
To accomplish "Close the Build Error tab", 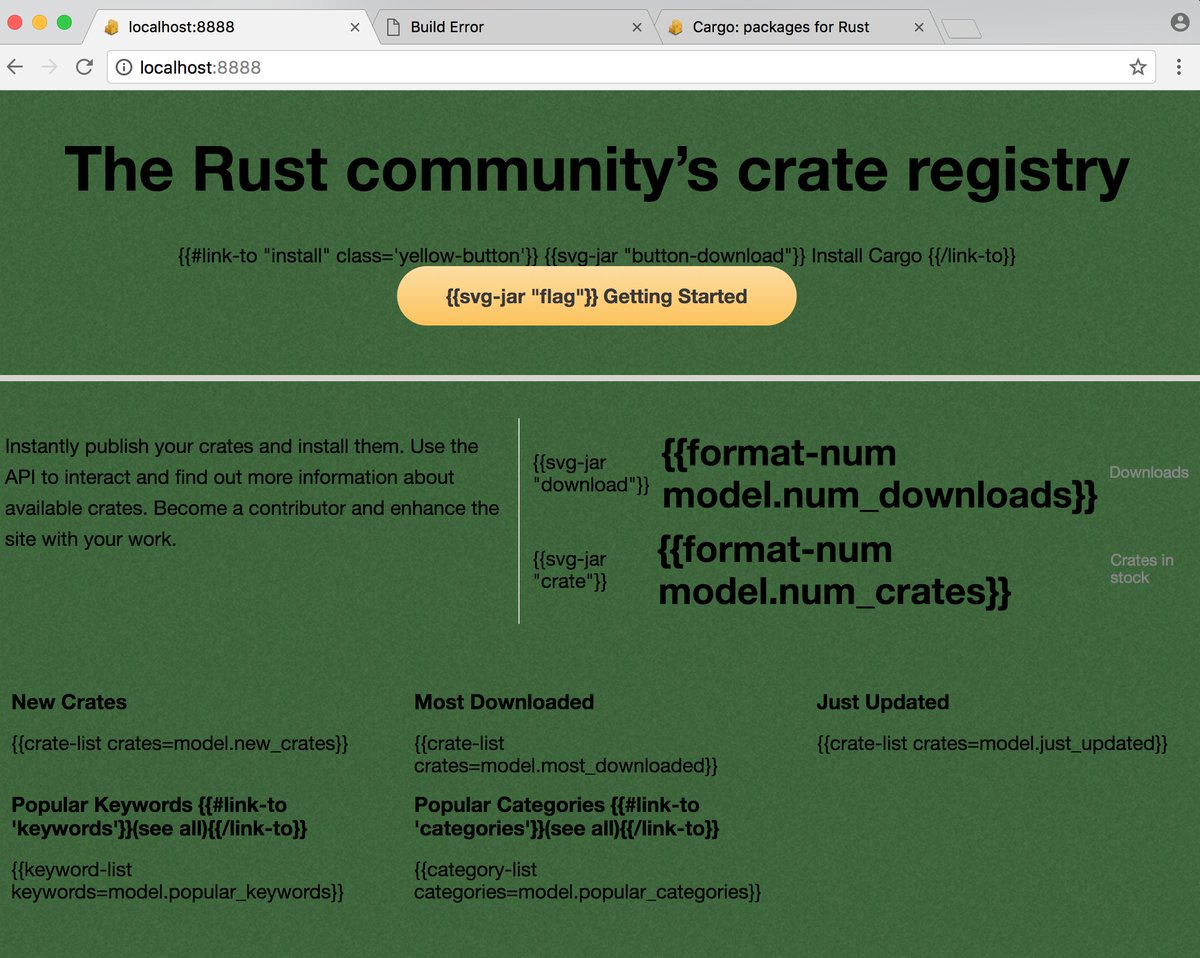I will 637,27.
